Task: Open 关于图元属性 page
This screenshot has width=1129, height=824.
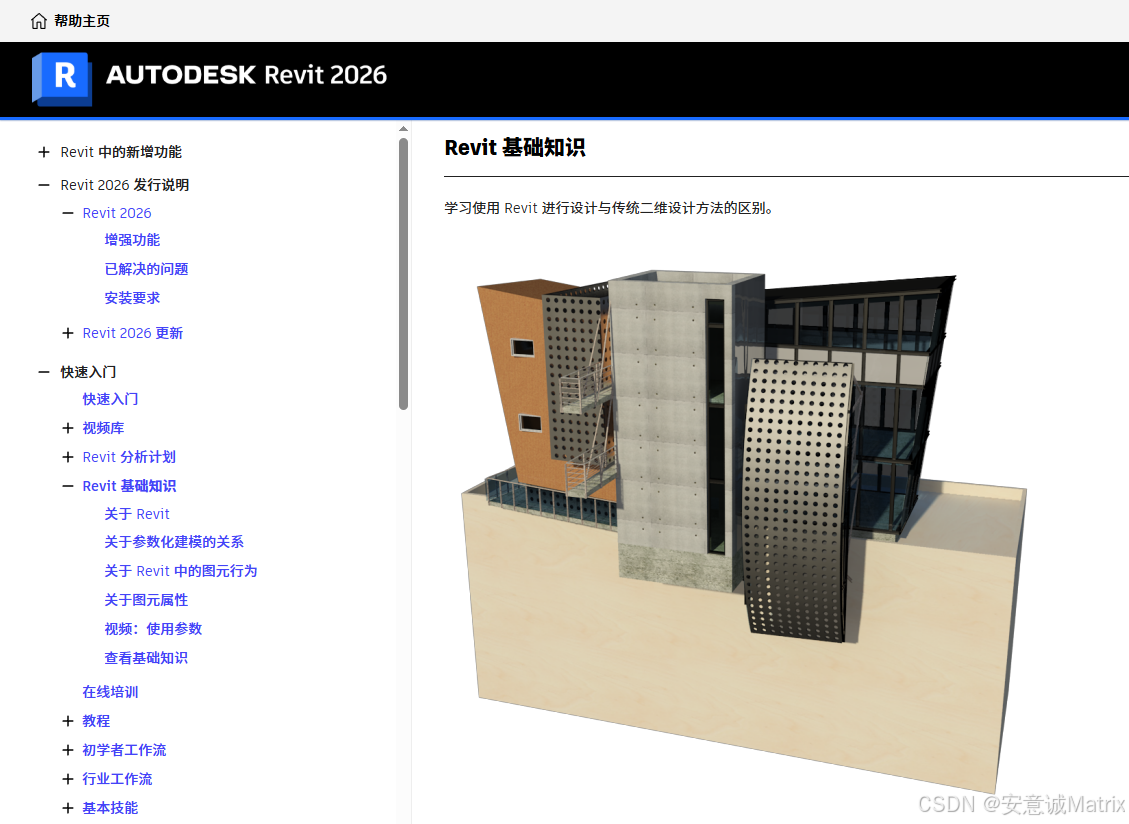Action: coord(146,600)
